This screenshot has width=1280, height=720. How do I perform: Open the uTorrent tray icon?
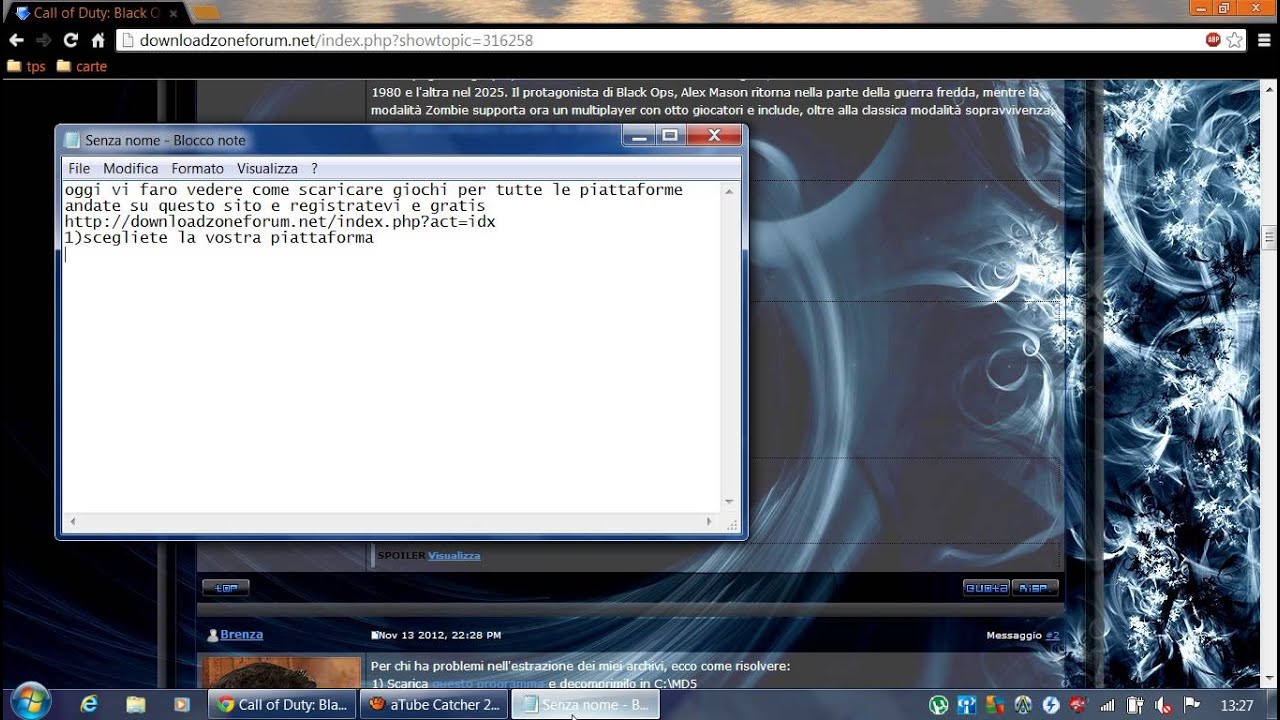938,705
